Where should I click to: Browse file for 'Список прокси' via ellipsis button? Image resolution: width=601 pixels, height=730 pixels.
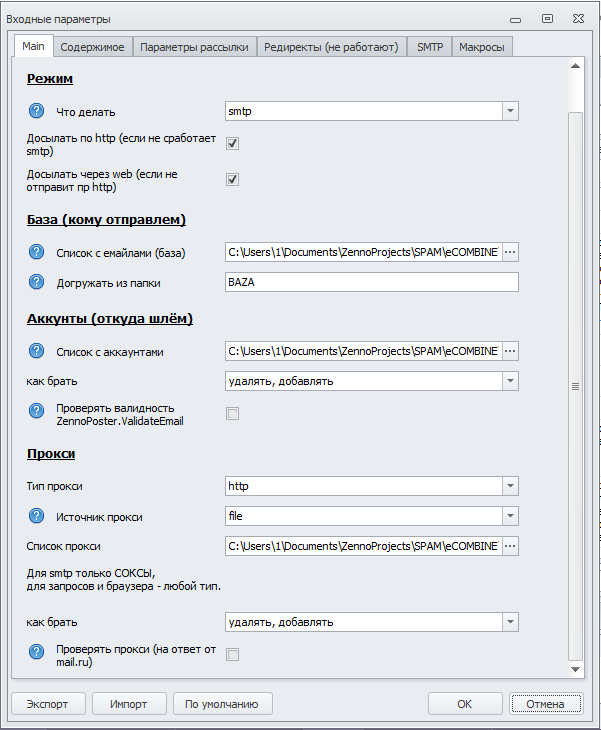pyautogui.click(x=510, y=546)
